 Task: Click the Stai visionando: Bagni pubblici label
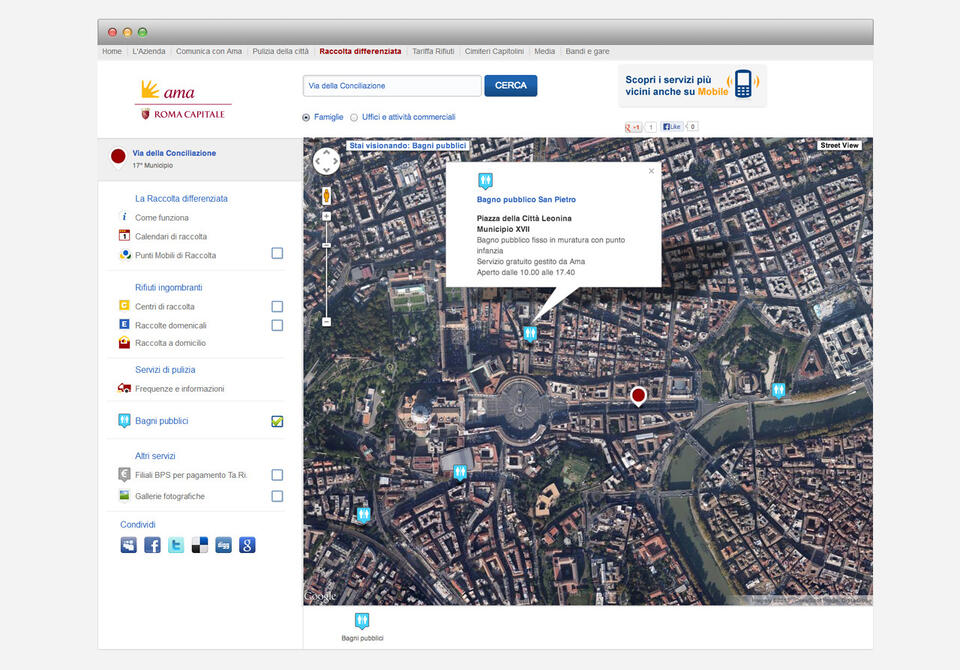pos(408,146)
